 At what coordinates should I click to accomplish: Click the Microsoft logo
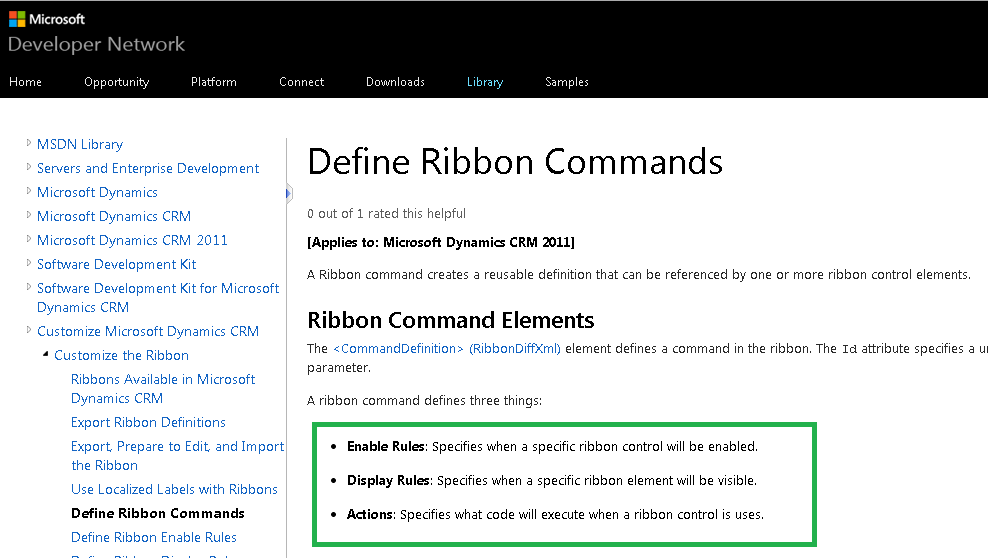pos(47,19)
